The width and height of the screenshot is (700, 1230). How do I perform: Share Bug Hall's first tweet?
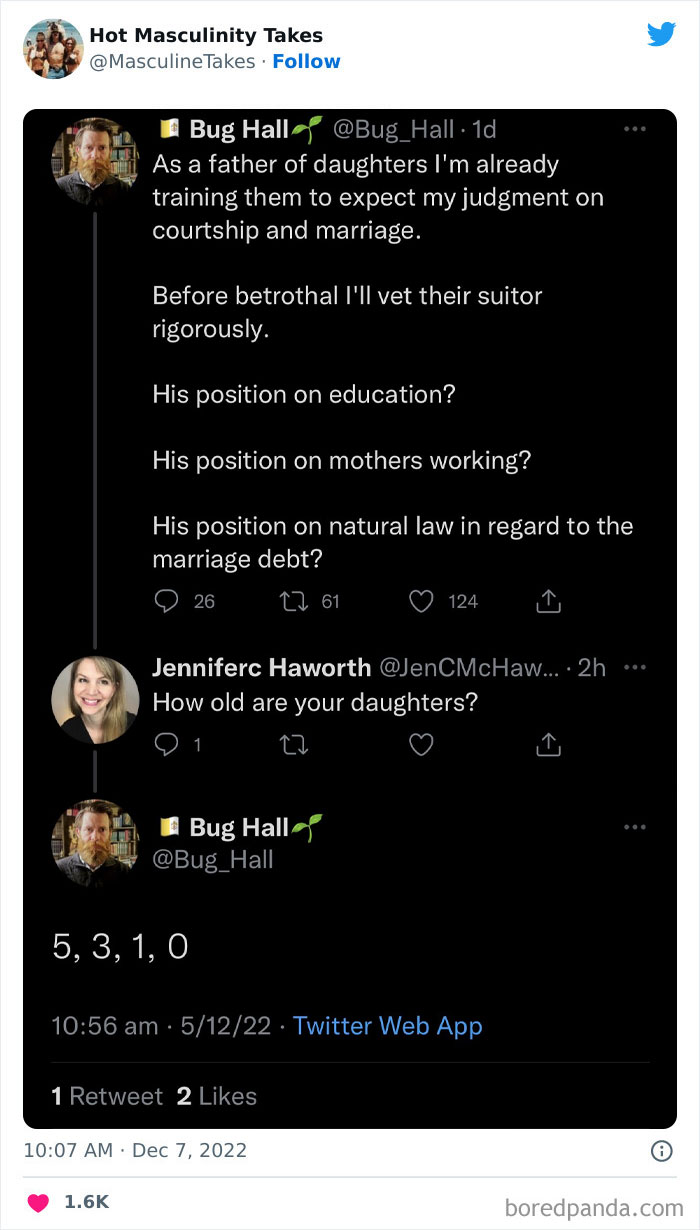pyautogui.click(x=548, y=601)
